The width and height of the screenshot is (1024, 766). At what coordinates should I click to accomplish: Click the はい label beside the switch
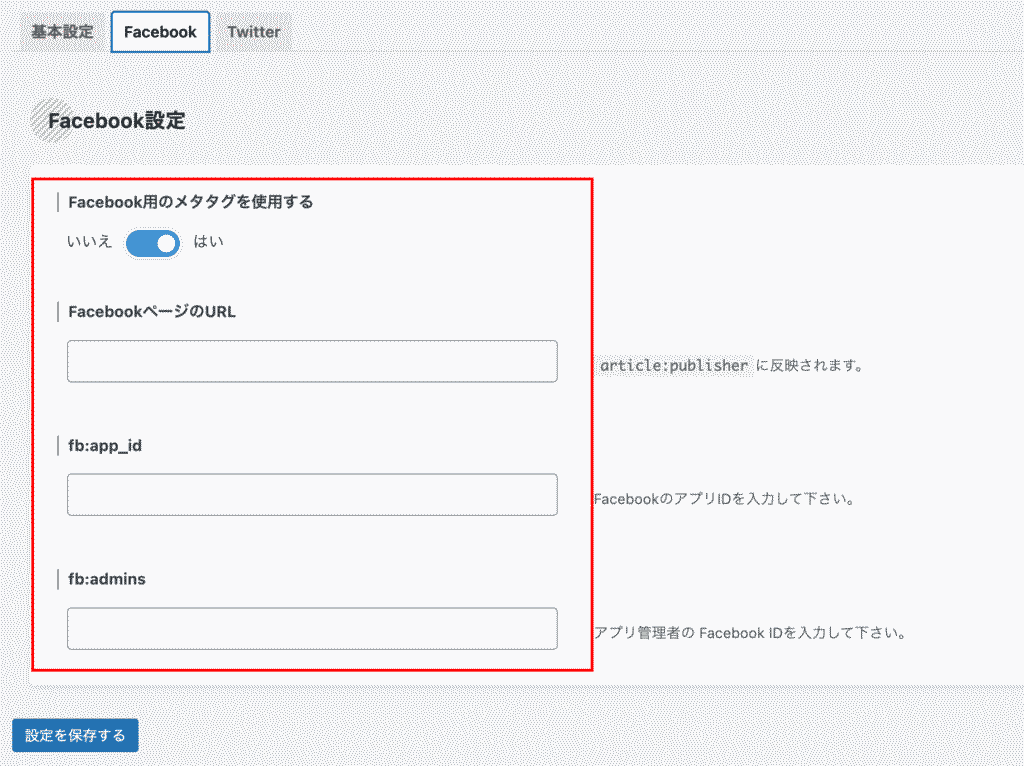[x=209, y=243]
